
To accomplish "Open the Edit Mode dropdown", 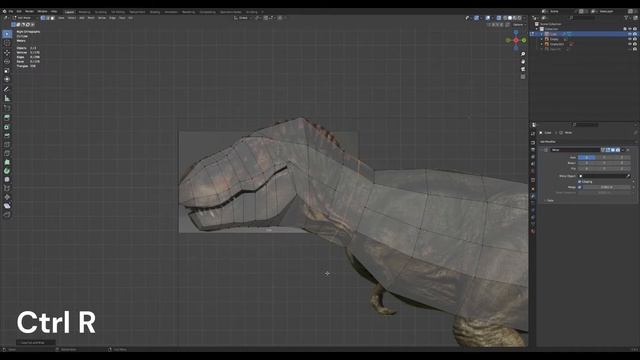I will pos(24,18).
